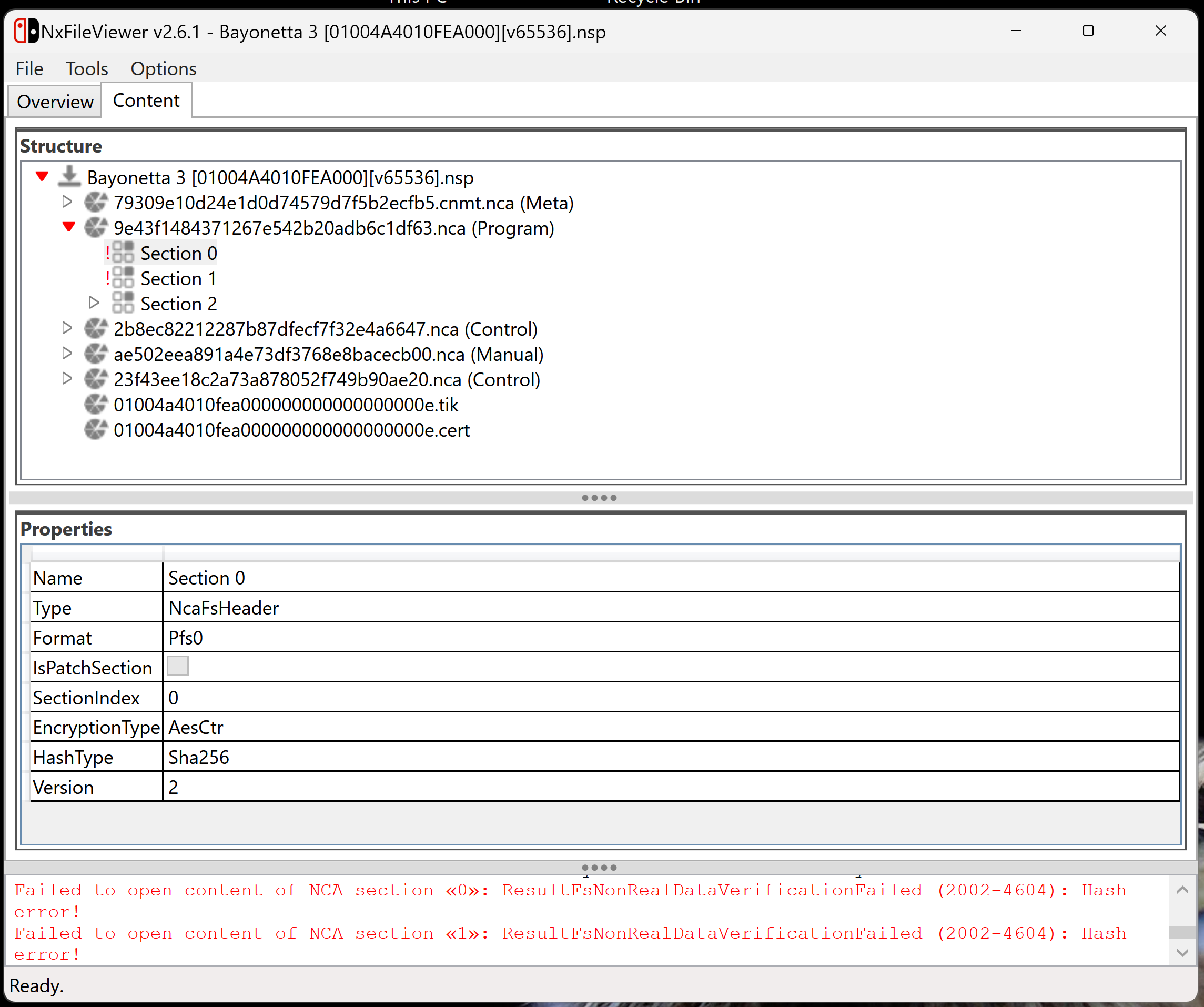The width and height of the screenshot is (1204, 1007).
Task: Click the EncryptionType value AesCtr
Action: pyautogui.click(x=196, y=727)
